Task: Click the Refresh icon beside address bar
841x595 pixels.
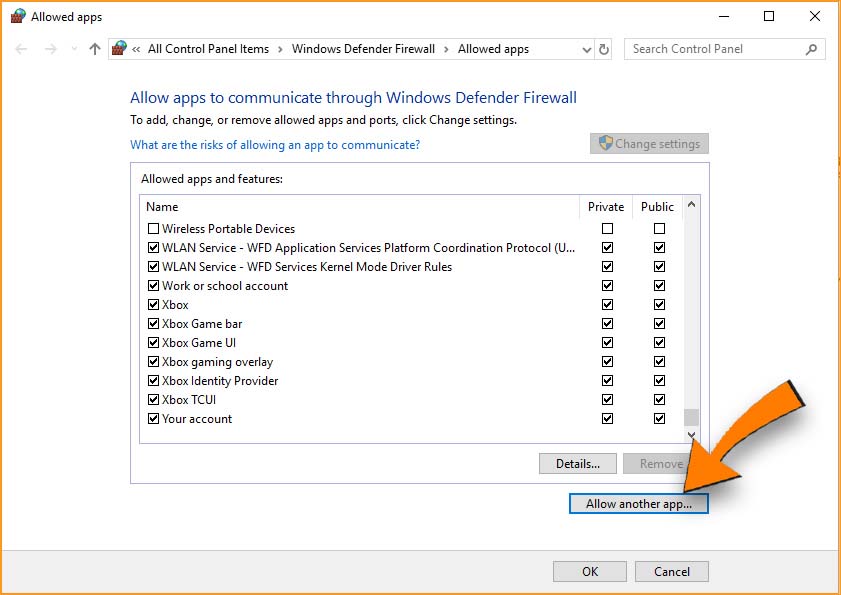Action: (x=603, y=49)
